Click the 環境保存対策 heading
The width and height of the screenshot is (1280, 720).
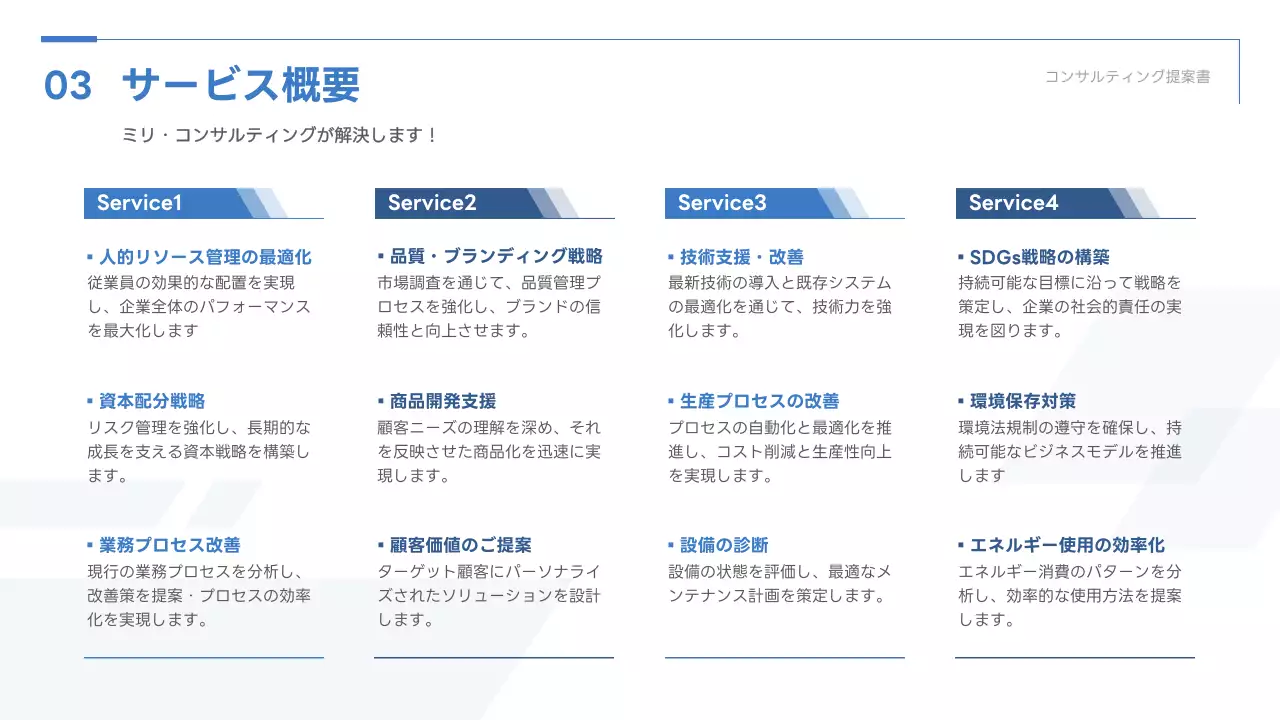pos(1022,400)
